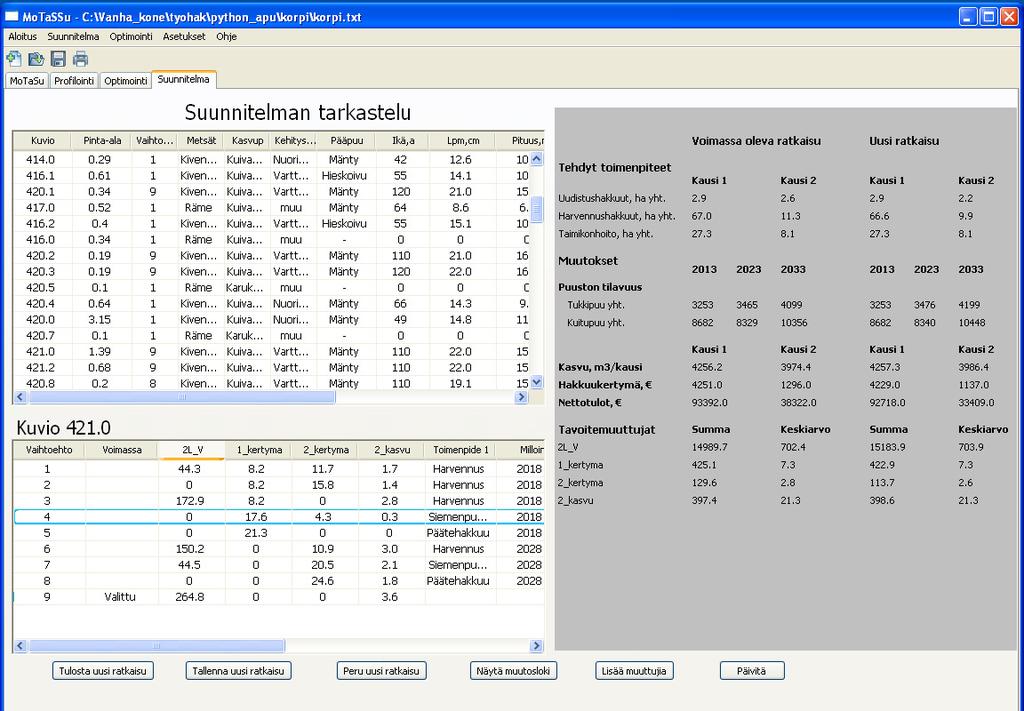Click the Näytä muutosloki button
Viewport: 1024px width, 711px height.
(x=513, y=671)
